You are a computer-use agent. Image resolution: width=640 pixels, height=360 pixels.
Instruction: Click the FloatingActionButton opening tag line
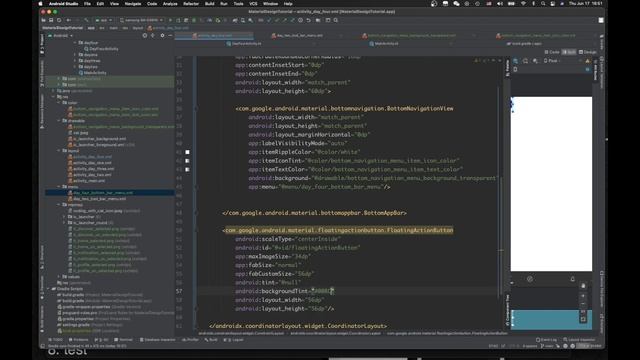pos(338,230)
